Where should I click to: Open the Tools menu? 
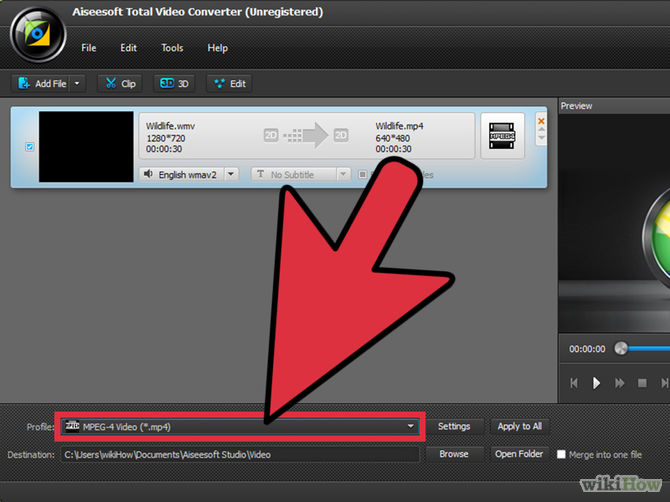(172, 48)
